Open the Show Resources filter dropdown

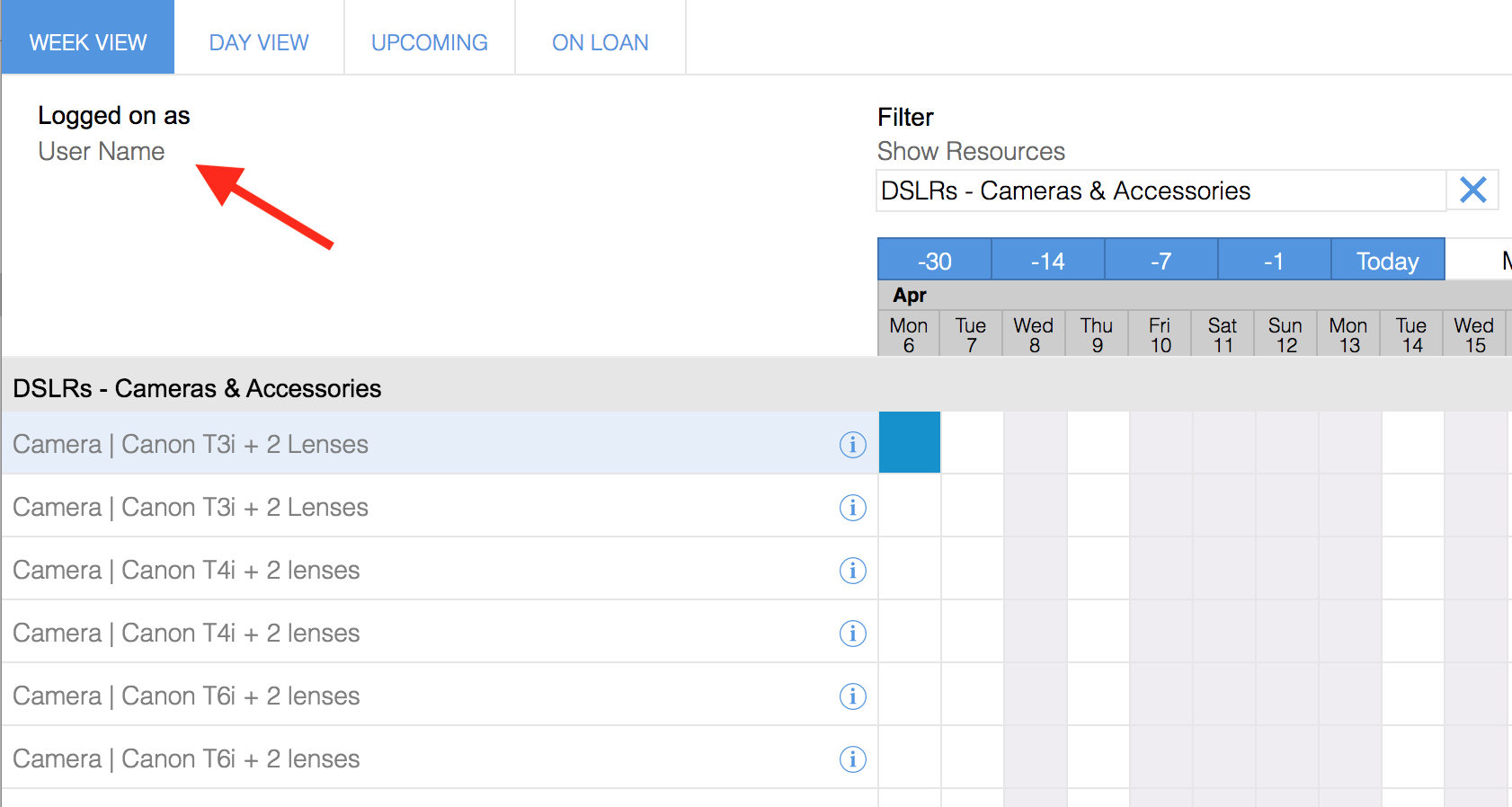click(1161, 191)
